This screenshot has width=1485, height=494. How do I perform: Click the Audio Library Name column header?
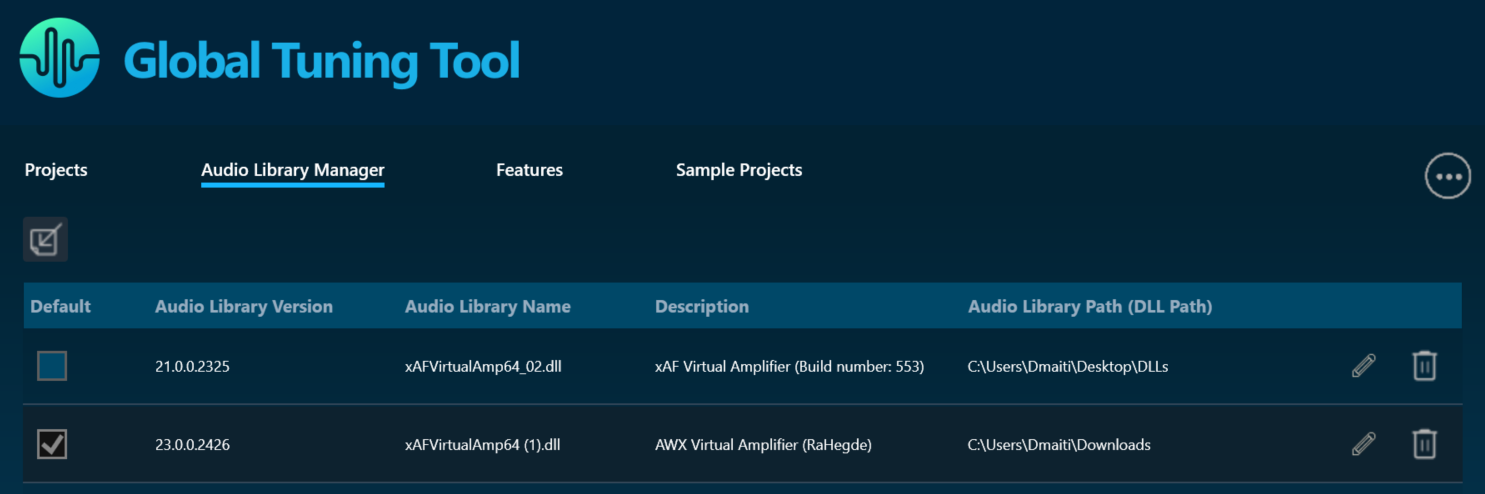488,306
